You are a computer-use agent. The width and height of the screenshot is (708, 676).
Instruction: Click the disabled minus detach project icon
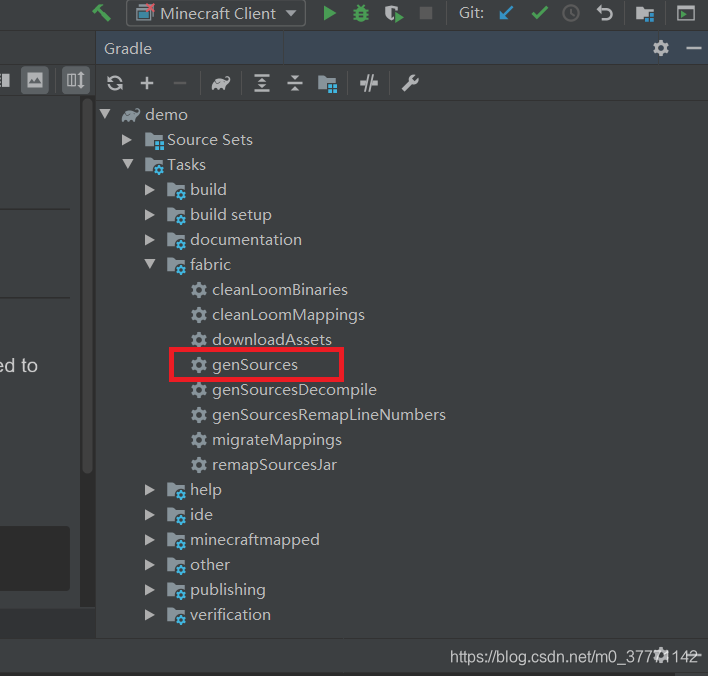(180, 83)
